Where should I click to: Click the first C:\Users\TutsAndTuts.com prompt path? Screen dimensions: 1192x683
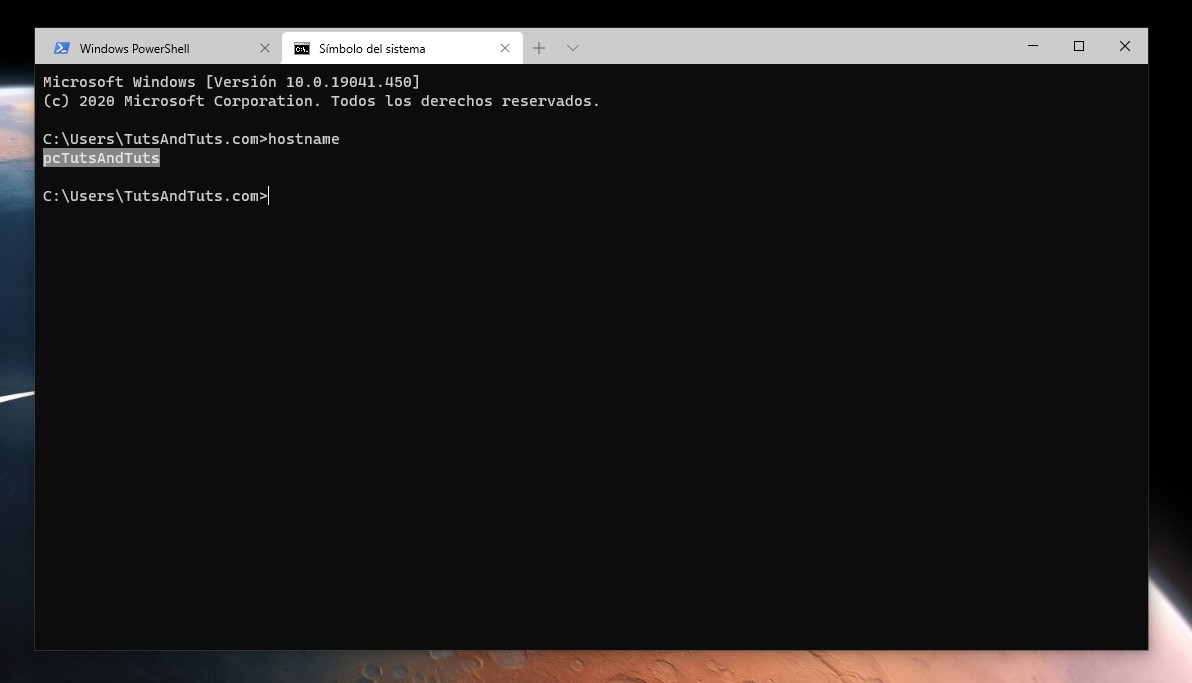[x=151, y=139]
